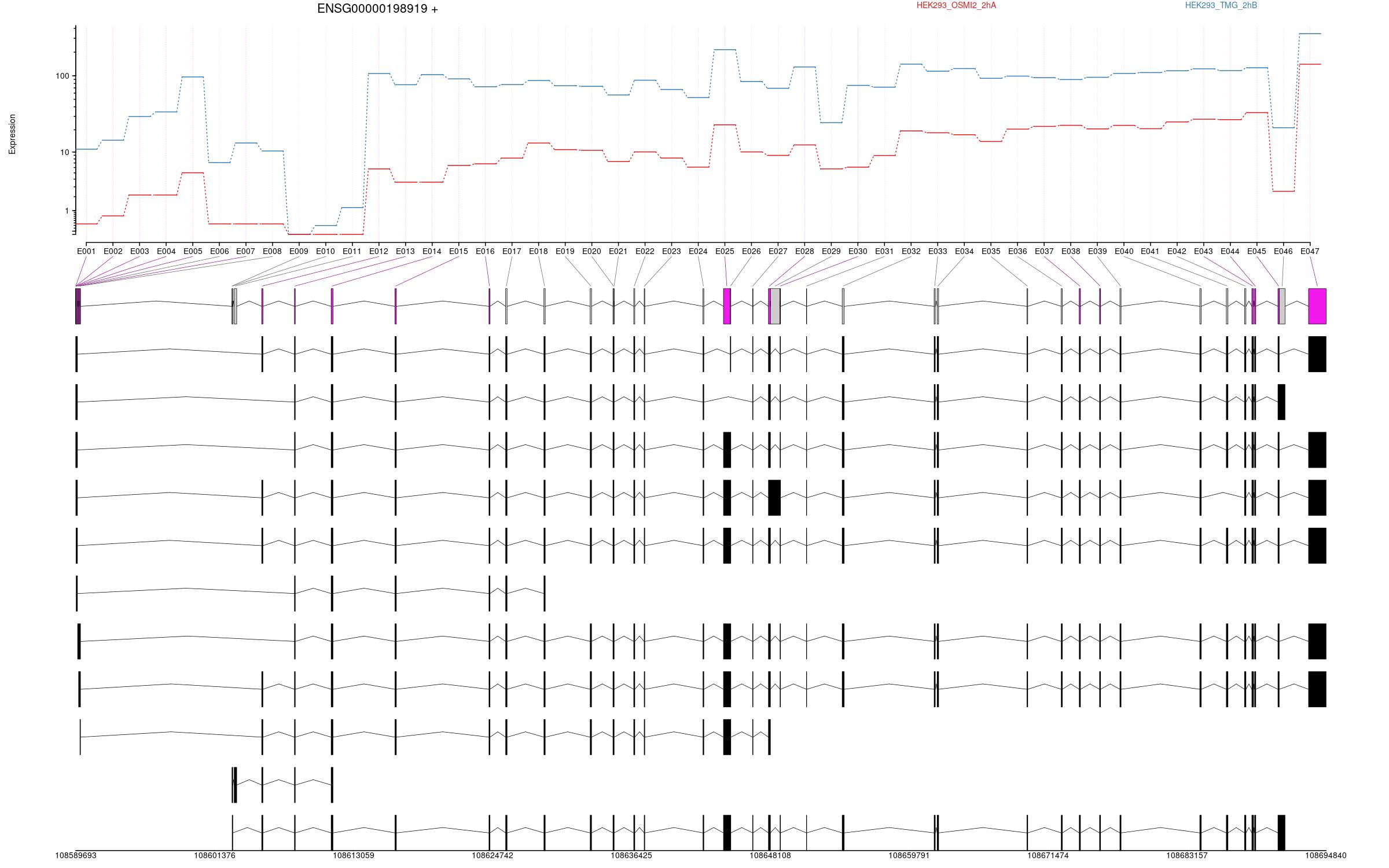
Task: Click genomic coordinate 108636425
Action: pos(631,855)
